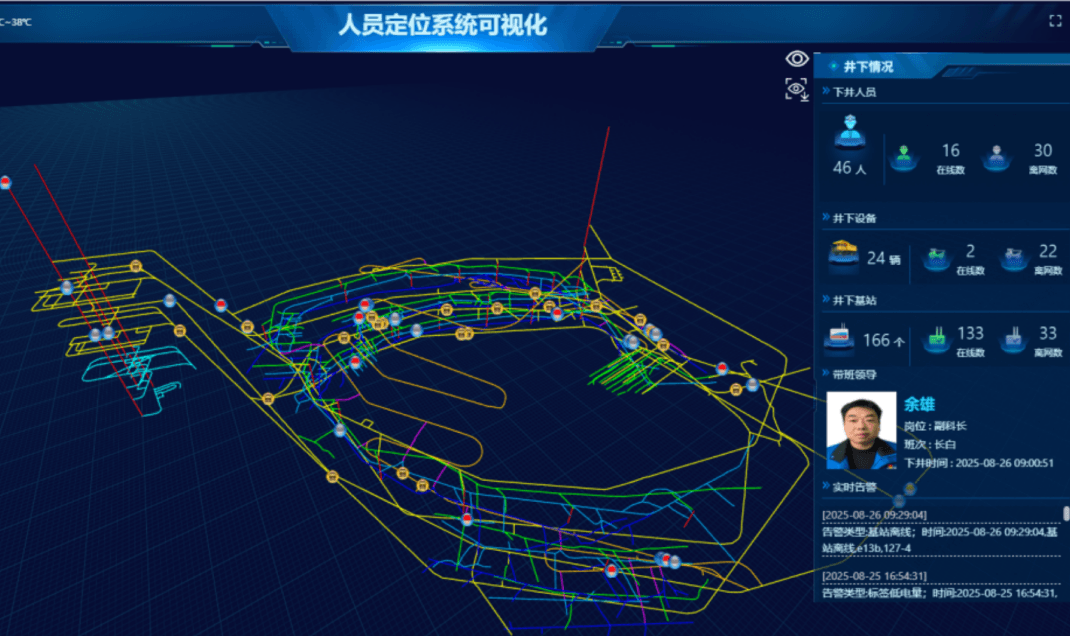Expand the 带班领导 section chevron

[826, 373]
